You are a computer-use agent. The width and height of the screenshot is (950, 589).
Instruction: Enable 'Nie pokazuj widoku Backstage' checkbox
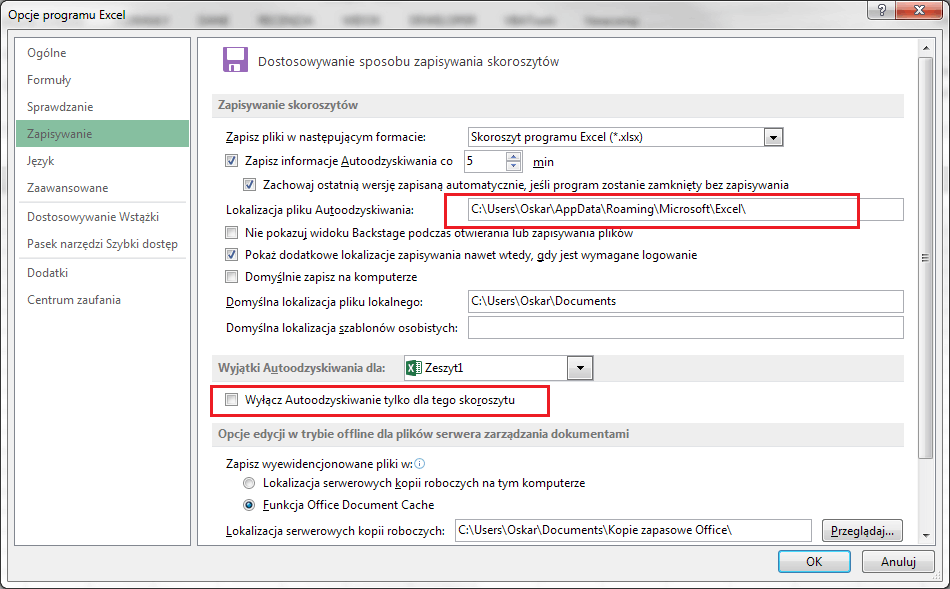pyautogui.click(x=231, y=232)
